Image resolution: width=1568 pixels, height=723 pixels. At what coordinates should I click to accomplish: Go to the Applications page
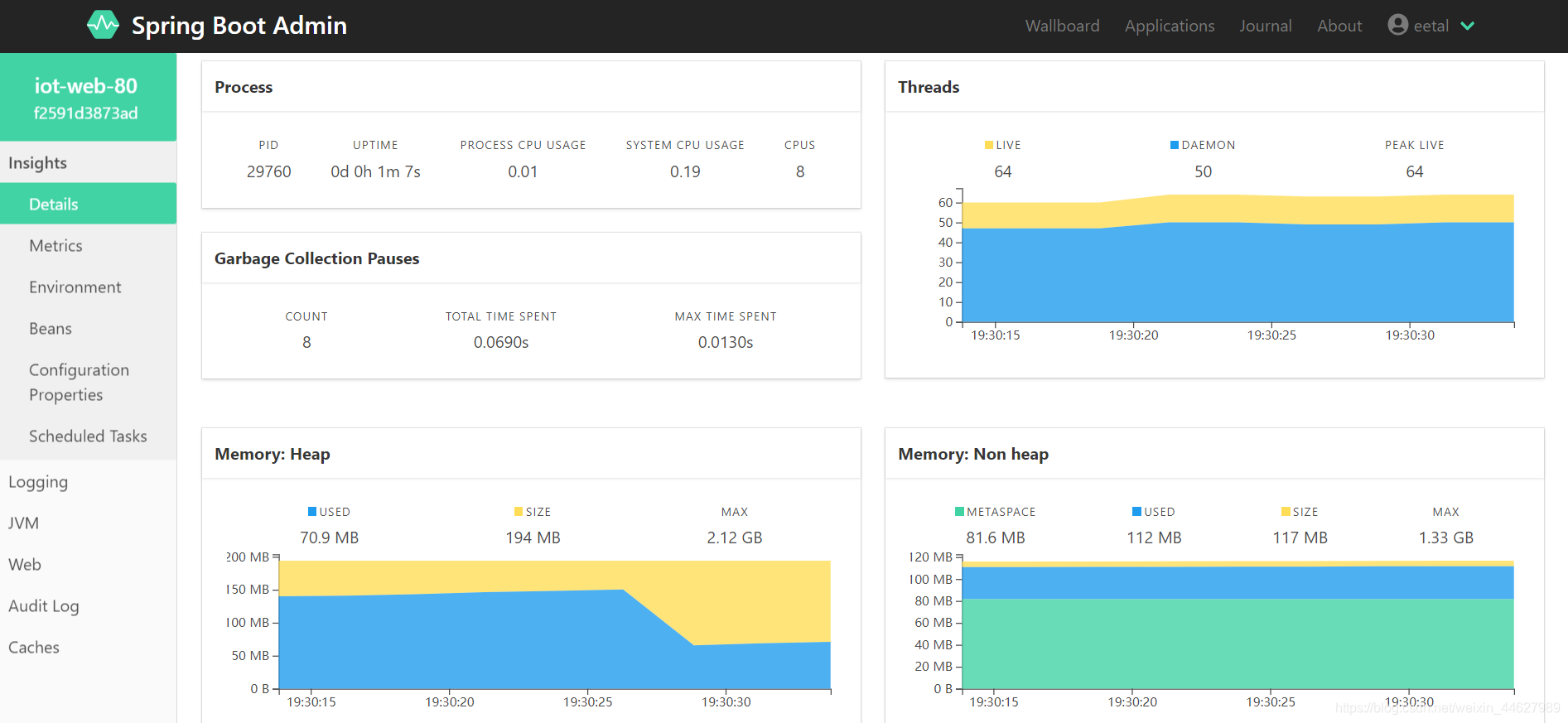[1170, 26]
